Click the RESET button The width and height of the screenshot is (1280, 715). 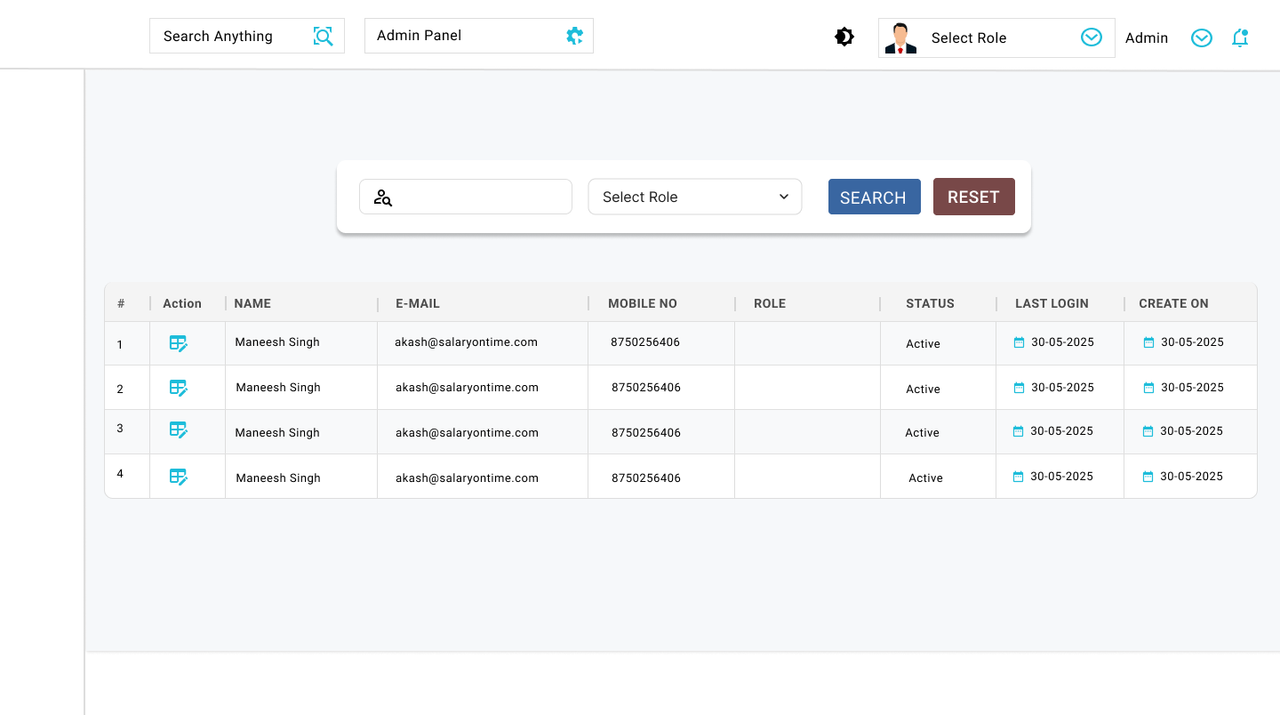tap(973, 197)
